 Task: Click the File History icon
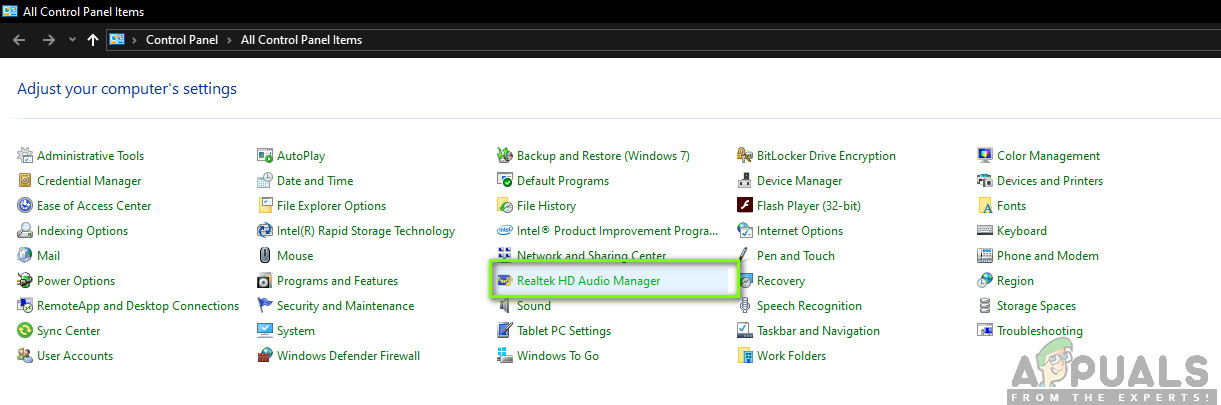(x=505, y=206)
